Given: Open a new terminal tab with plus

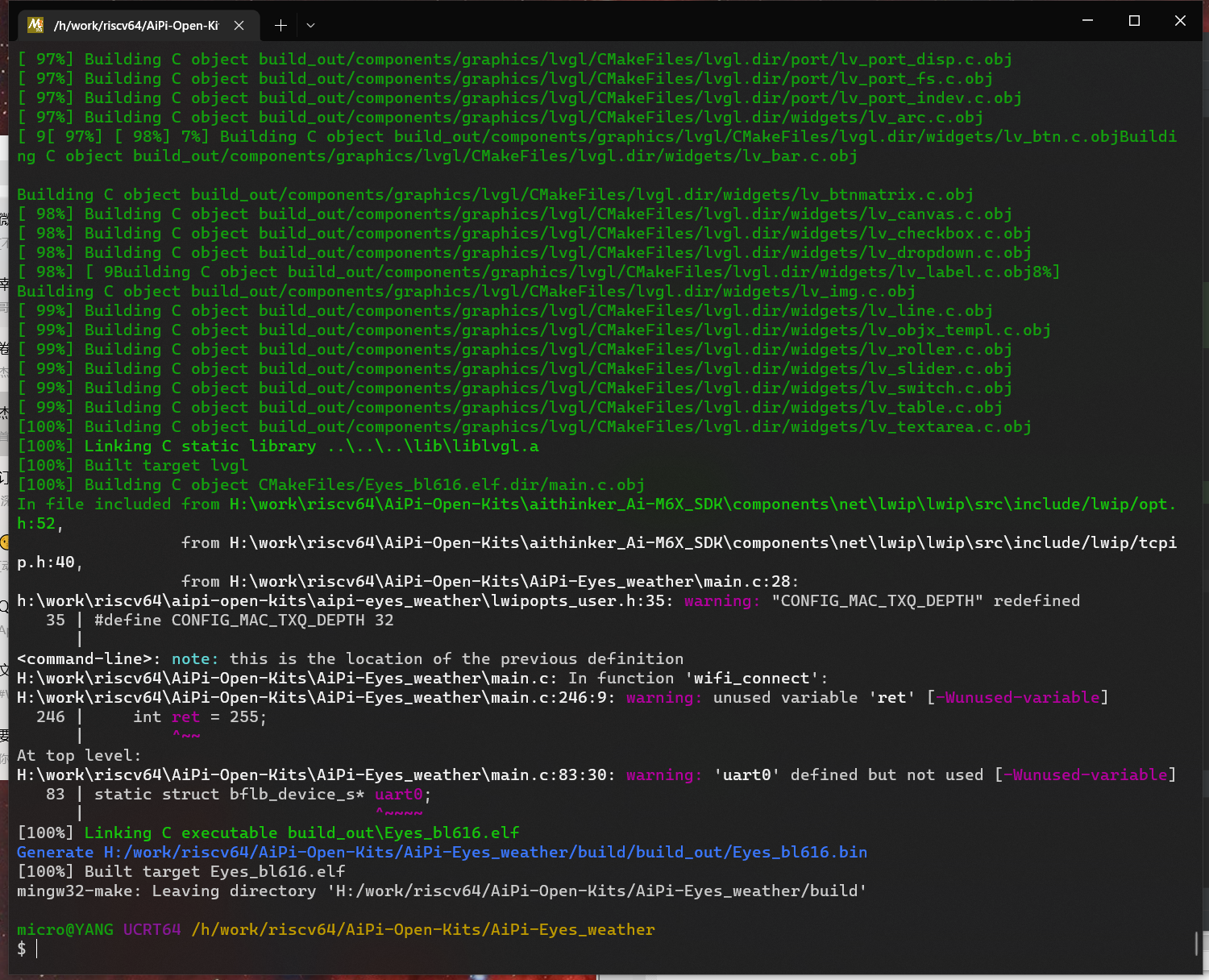Looking at the screenshot, I should 280,25.
